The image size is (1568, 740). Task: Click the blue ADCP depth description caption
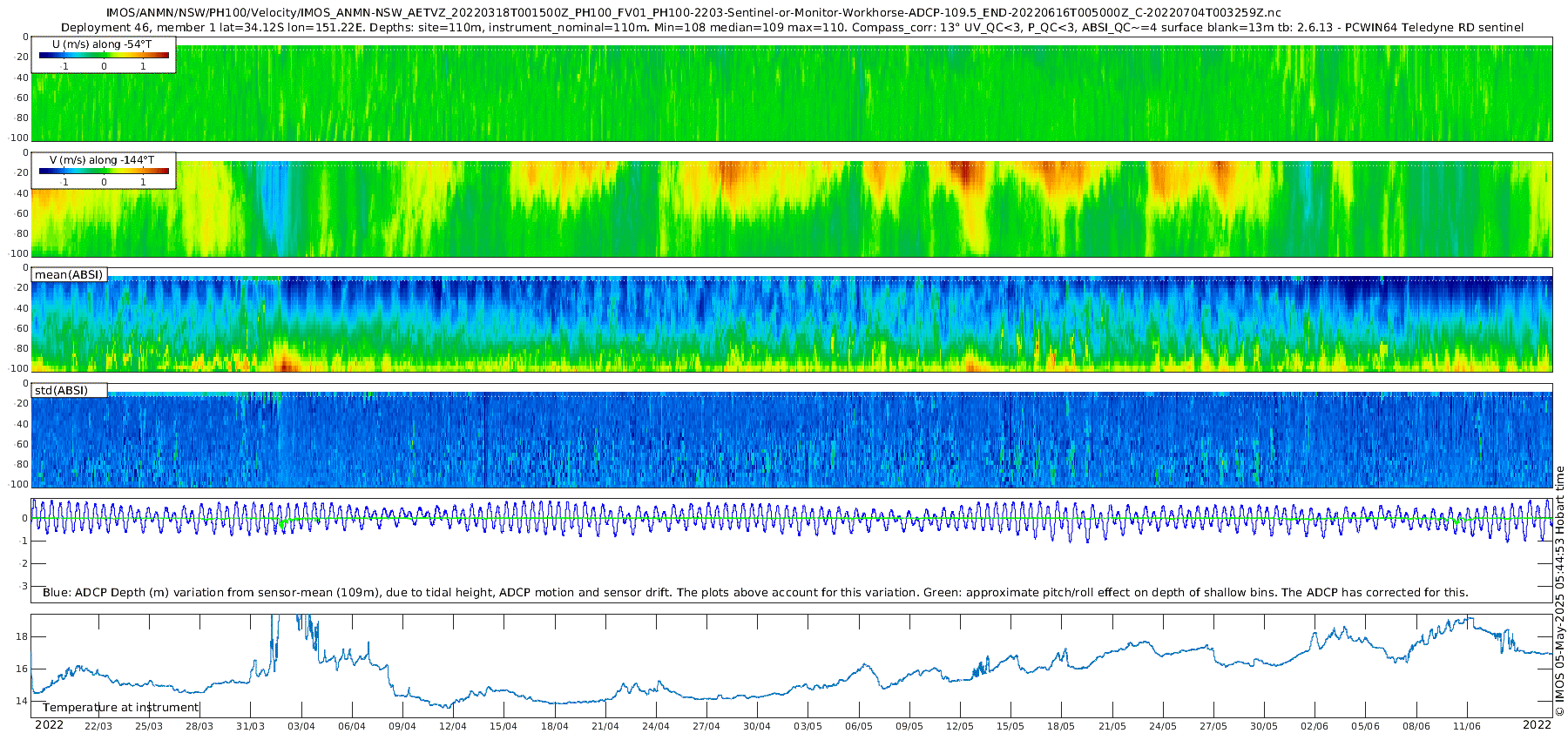755,593
